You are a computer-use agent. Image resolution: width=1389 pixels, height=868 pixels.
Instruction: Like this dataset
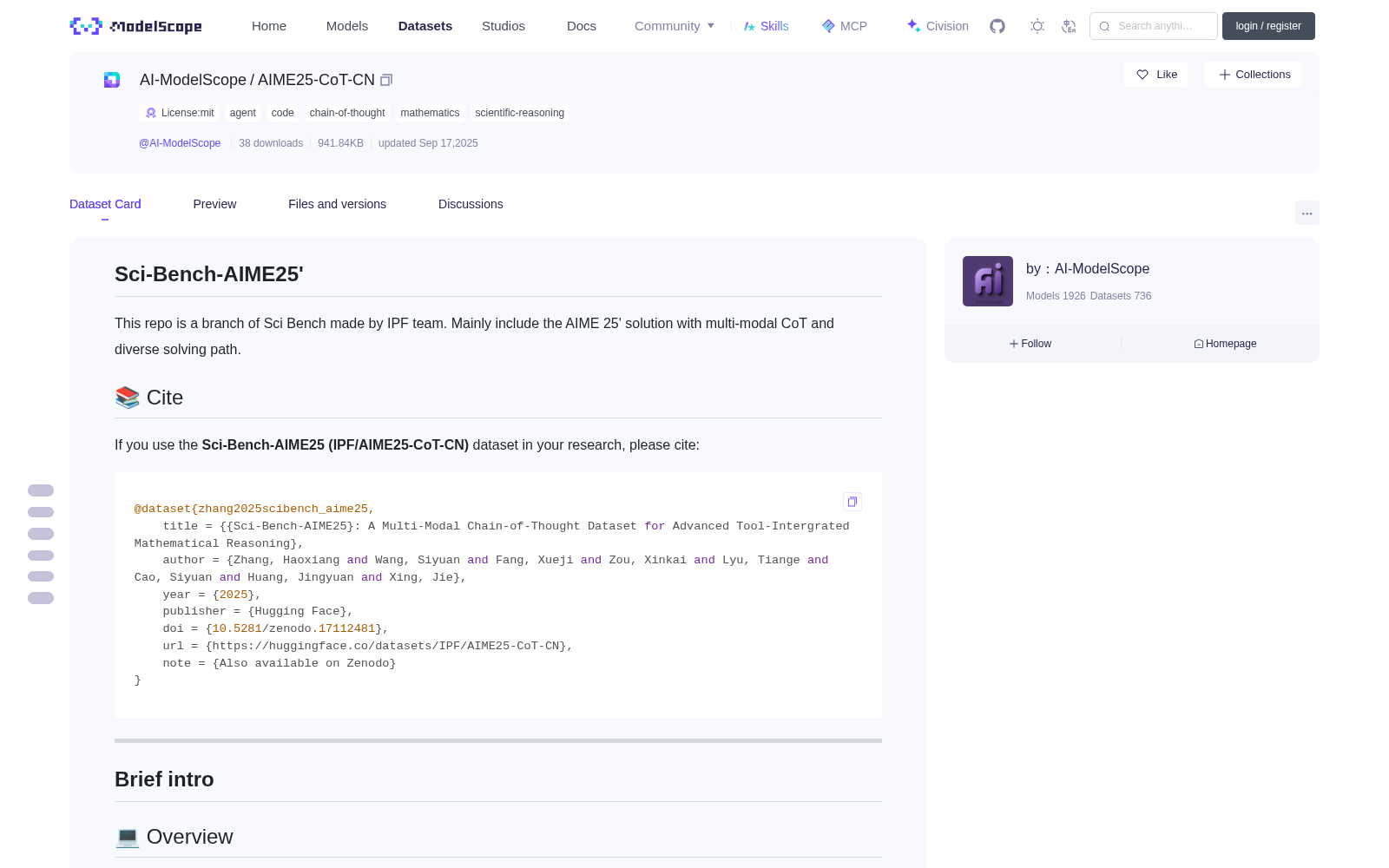click(x=1155, y=75)
